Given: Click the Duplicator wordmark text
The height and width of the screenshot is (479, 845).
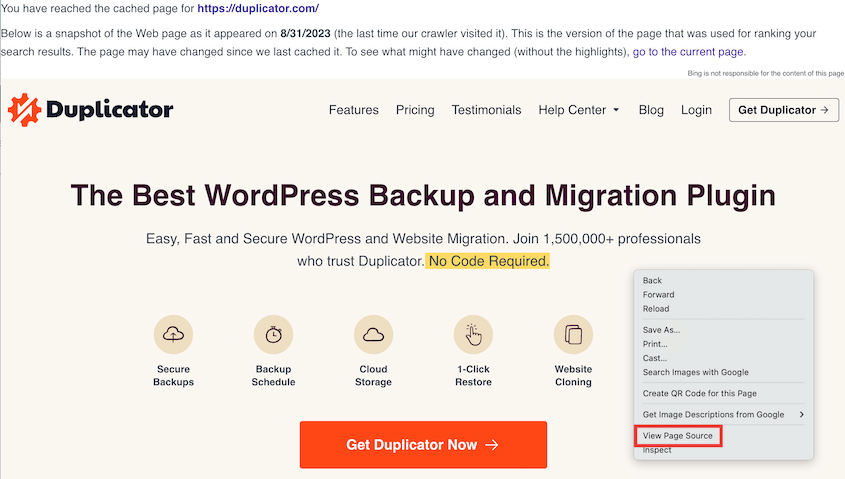Looking at the screenshot, I should point(109,110).
